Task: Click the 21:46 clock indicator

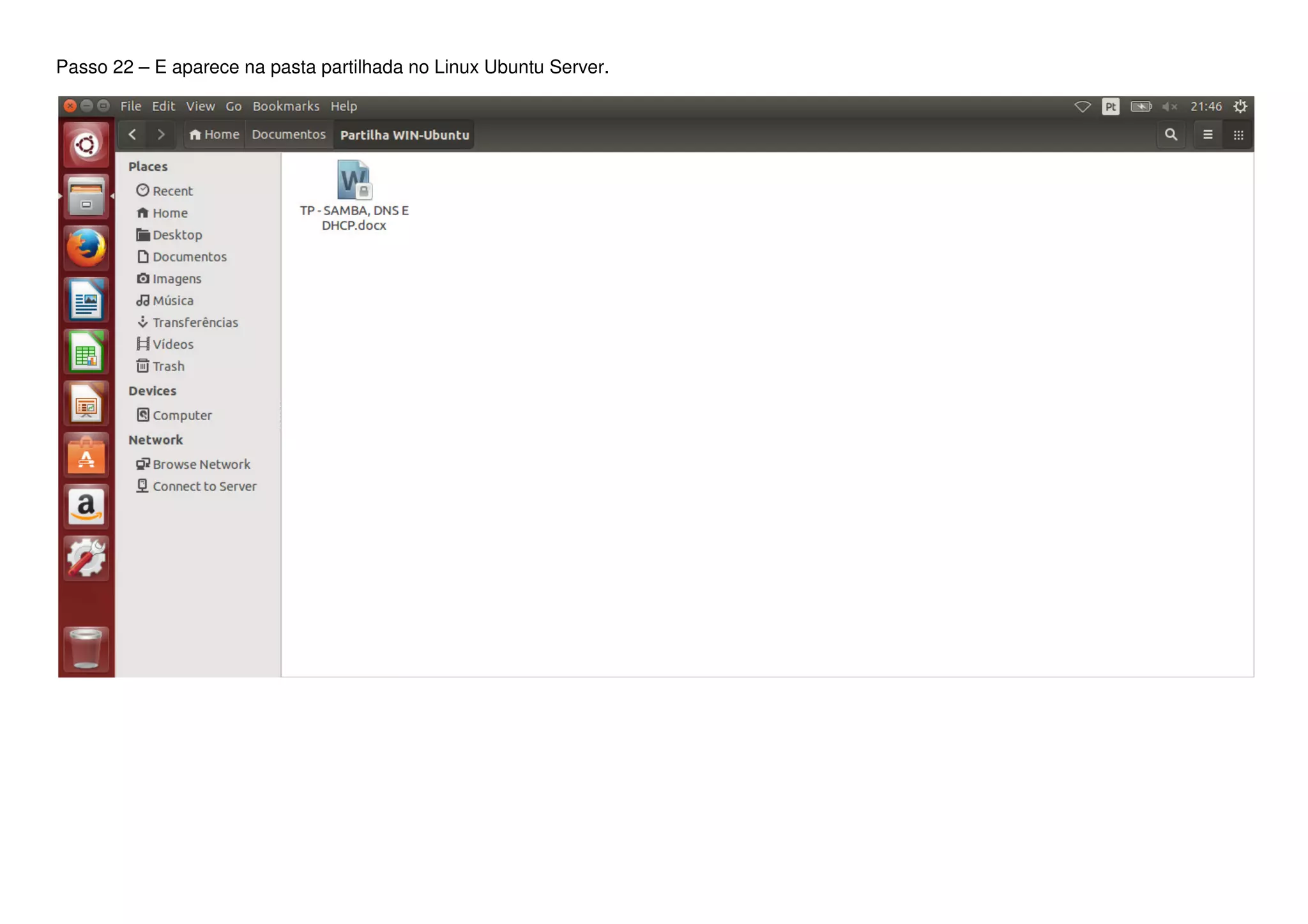Action: coord(1206,107)
